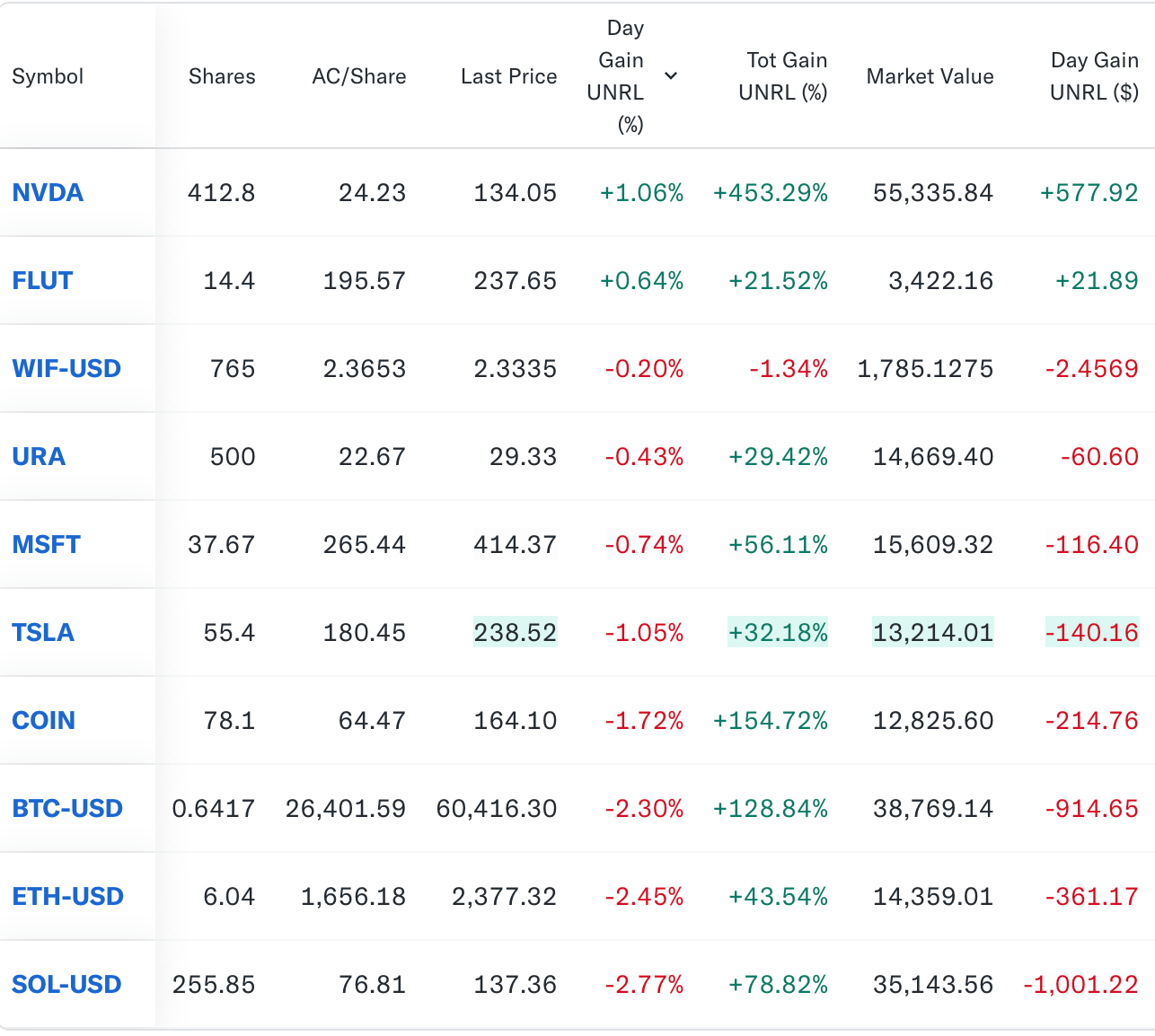This screenshot has height=1036, width=1155.
Task: Select highlighted TSLA last price 238.52
Action: (516, 633)
